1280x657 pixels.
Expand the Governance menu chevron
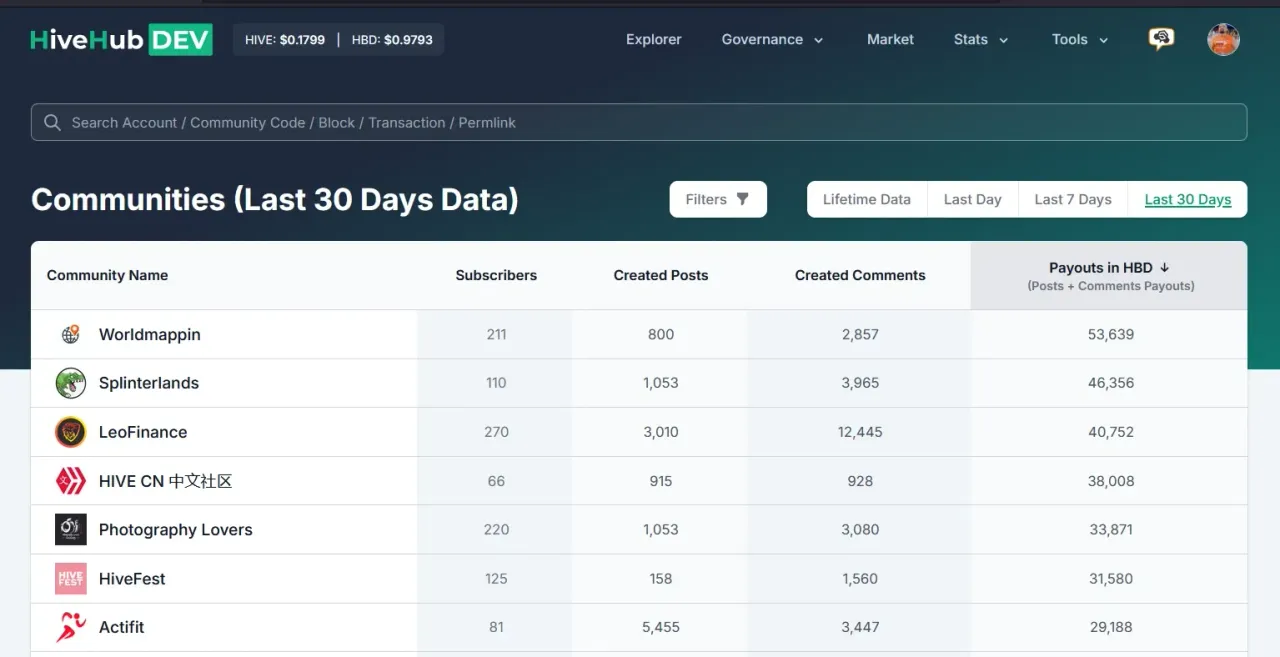[x=818, y=40]
